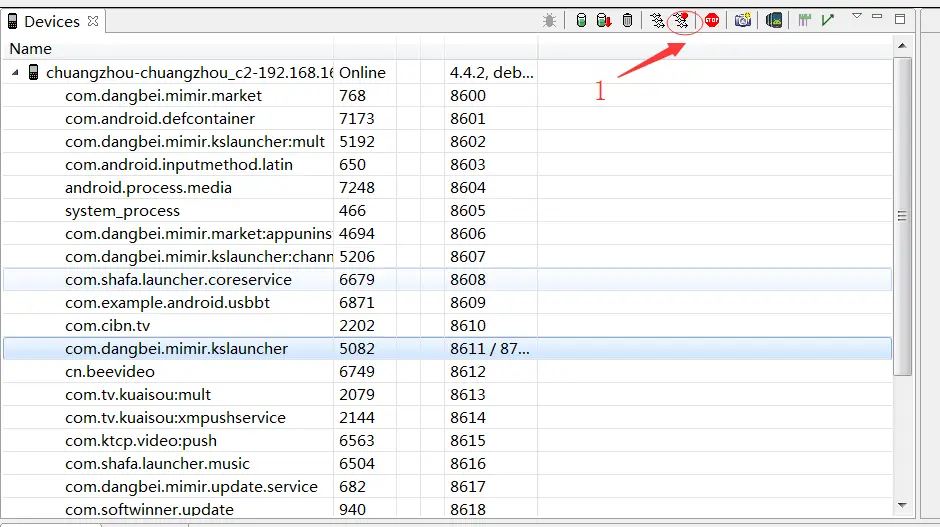This screenshot has height=527, width=940.
Task: Click the Dump HPROF file icon
Action: coord(604,21)
